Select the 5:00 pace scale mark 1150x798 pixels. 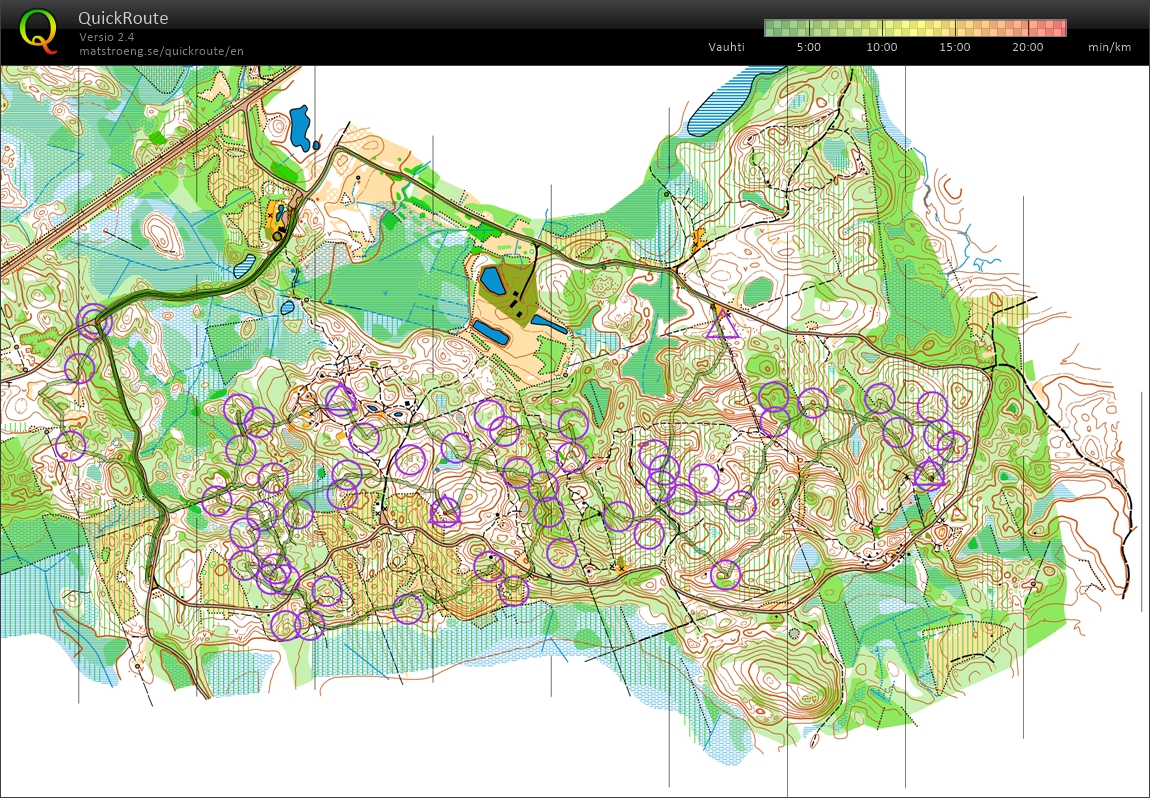809,47
